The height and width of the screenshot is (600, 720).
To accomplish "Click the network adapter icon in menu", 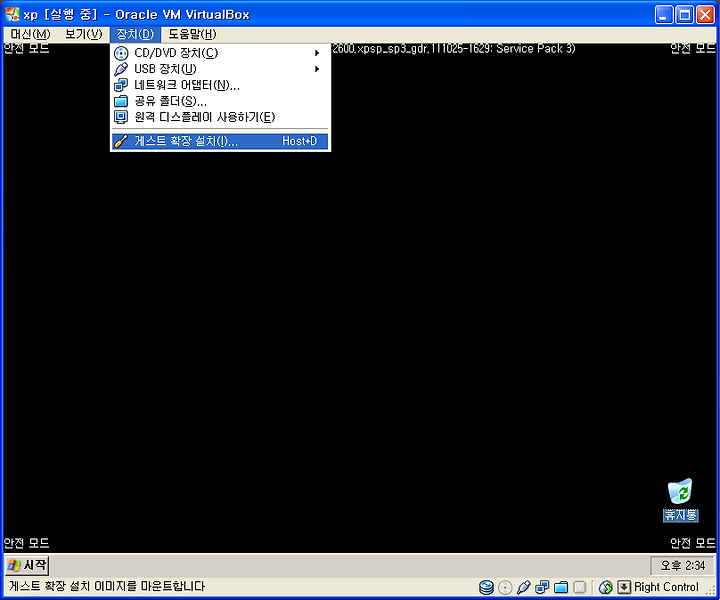I will coord(121,85).
